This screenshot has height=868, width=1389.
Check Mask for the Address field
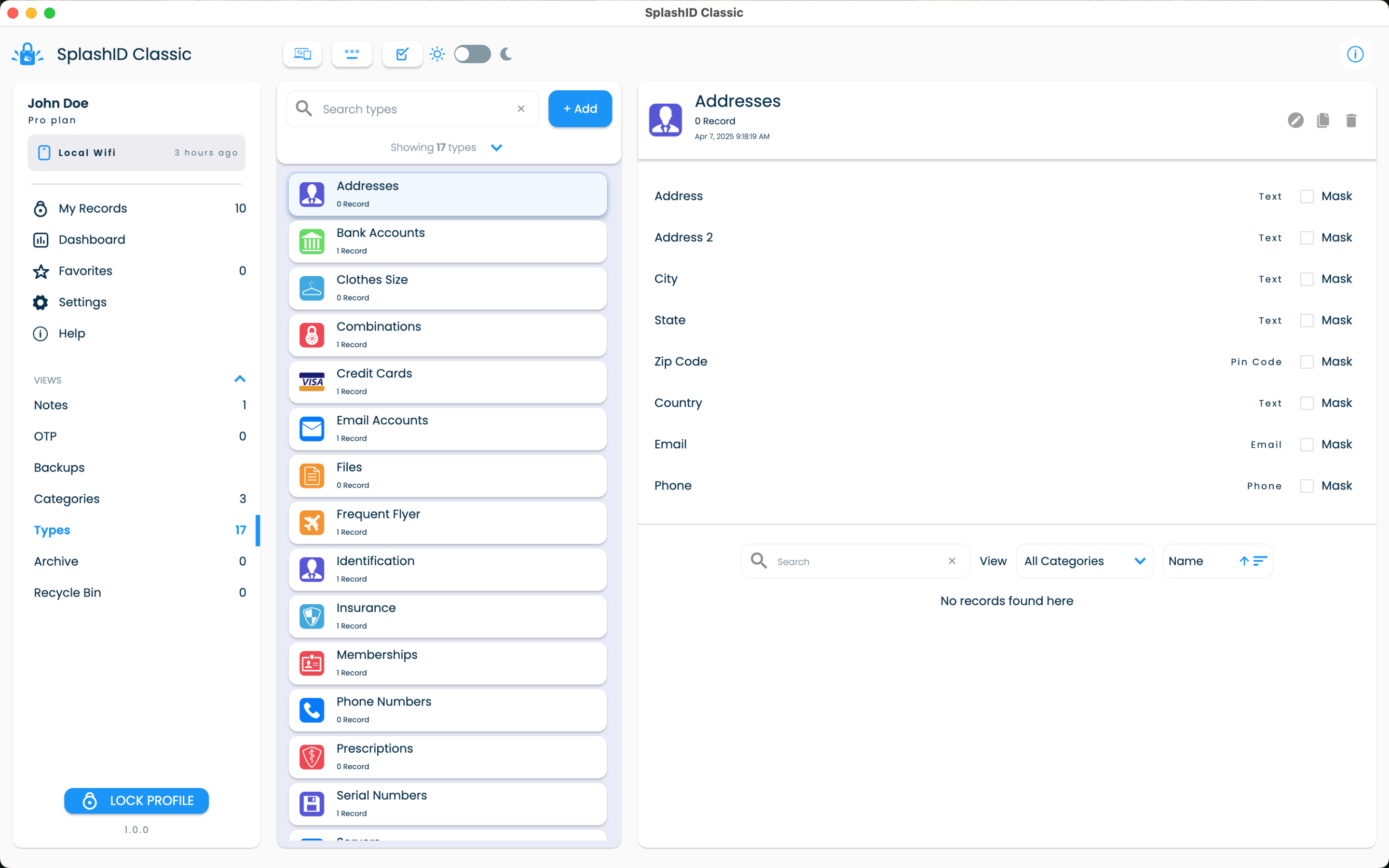(1307, 196)
